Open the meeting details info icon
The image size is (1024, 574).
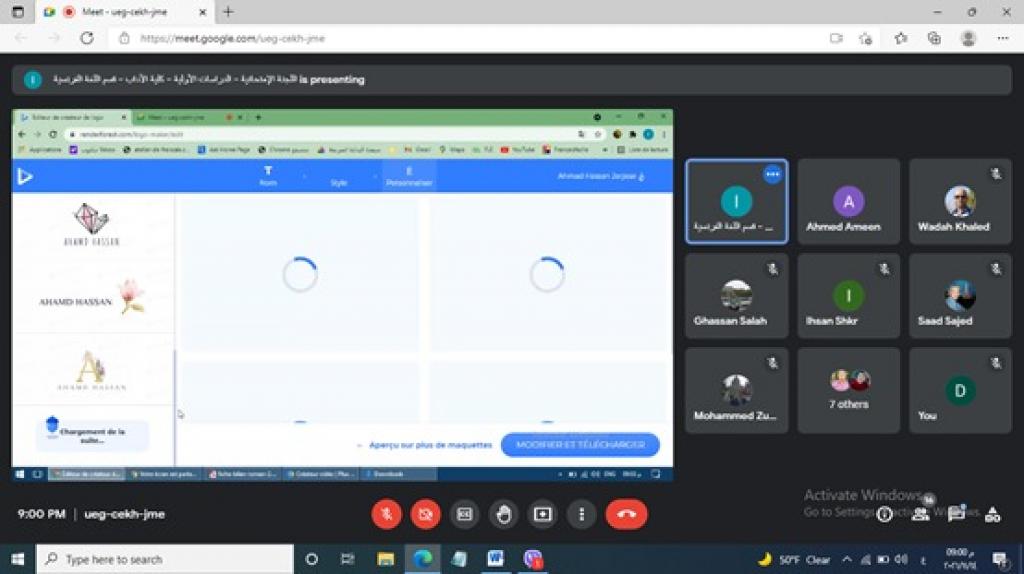884,514
